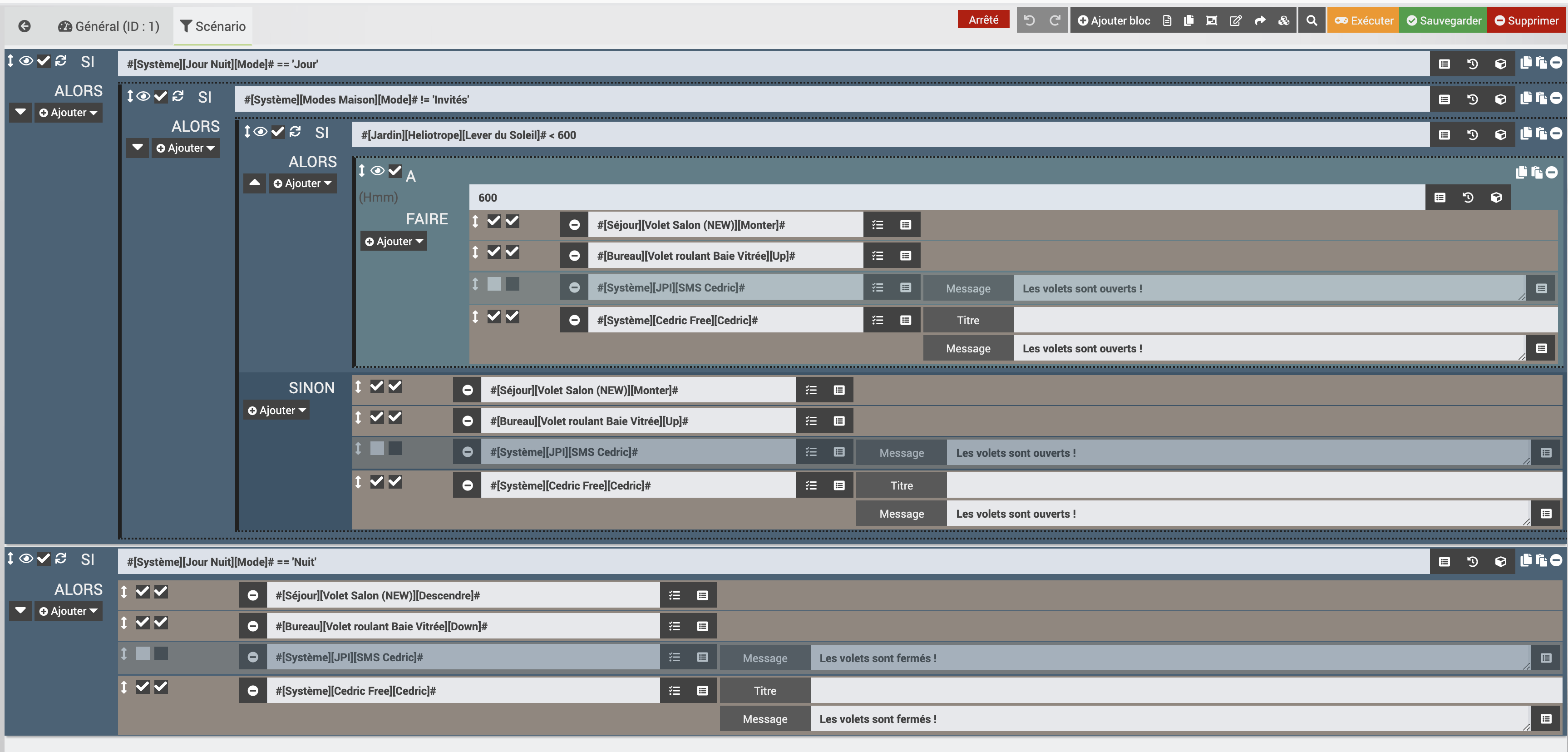
Task: Open the search magnifier in the toolbar
Action: [x=1312, y=21]
